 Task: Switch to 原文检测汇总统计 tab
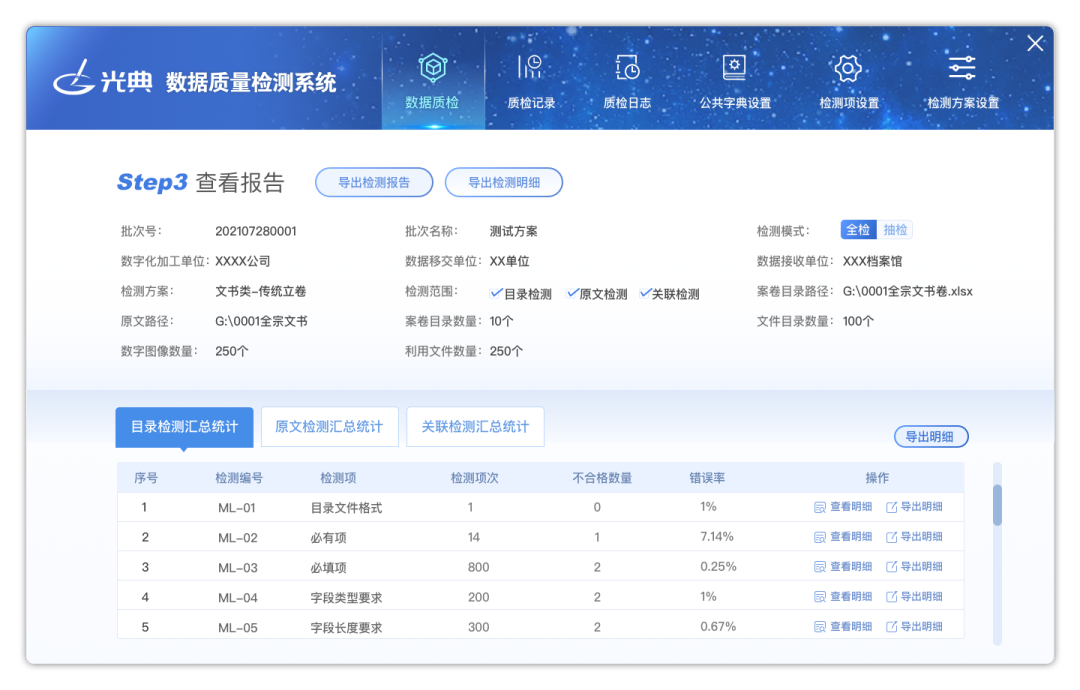tap(329, 426)
